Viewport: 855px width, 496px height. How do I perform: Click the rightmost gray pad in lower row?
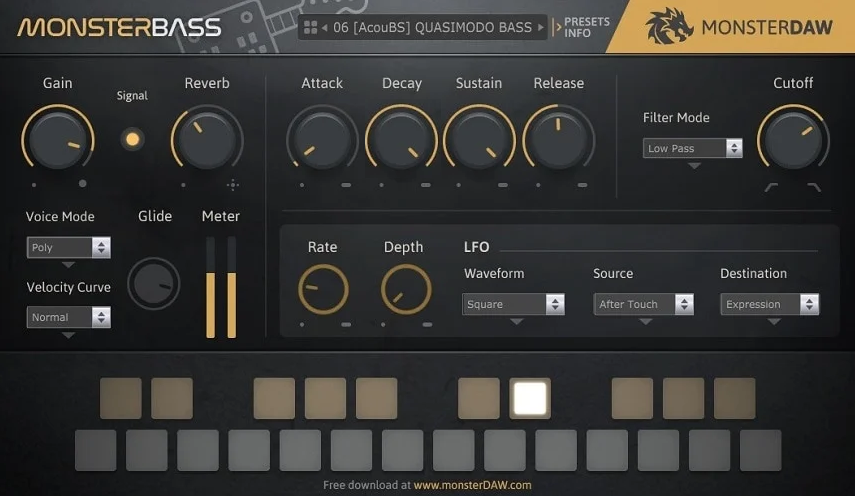pyautogui.click(x=761, y=450)
